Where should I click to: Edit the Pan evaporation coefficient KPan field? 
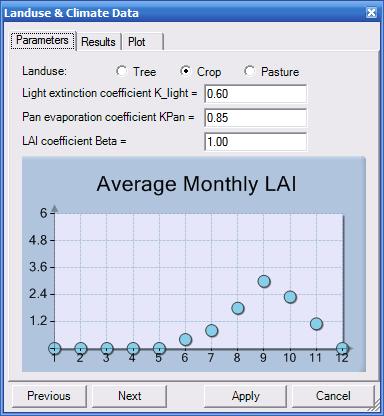[255, 118]
